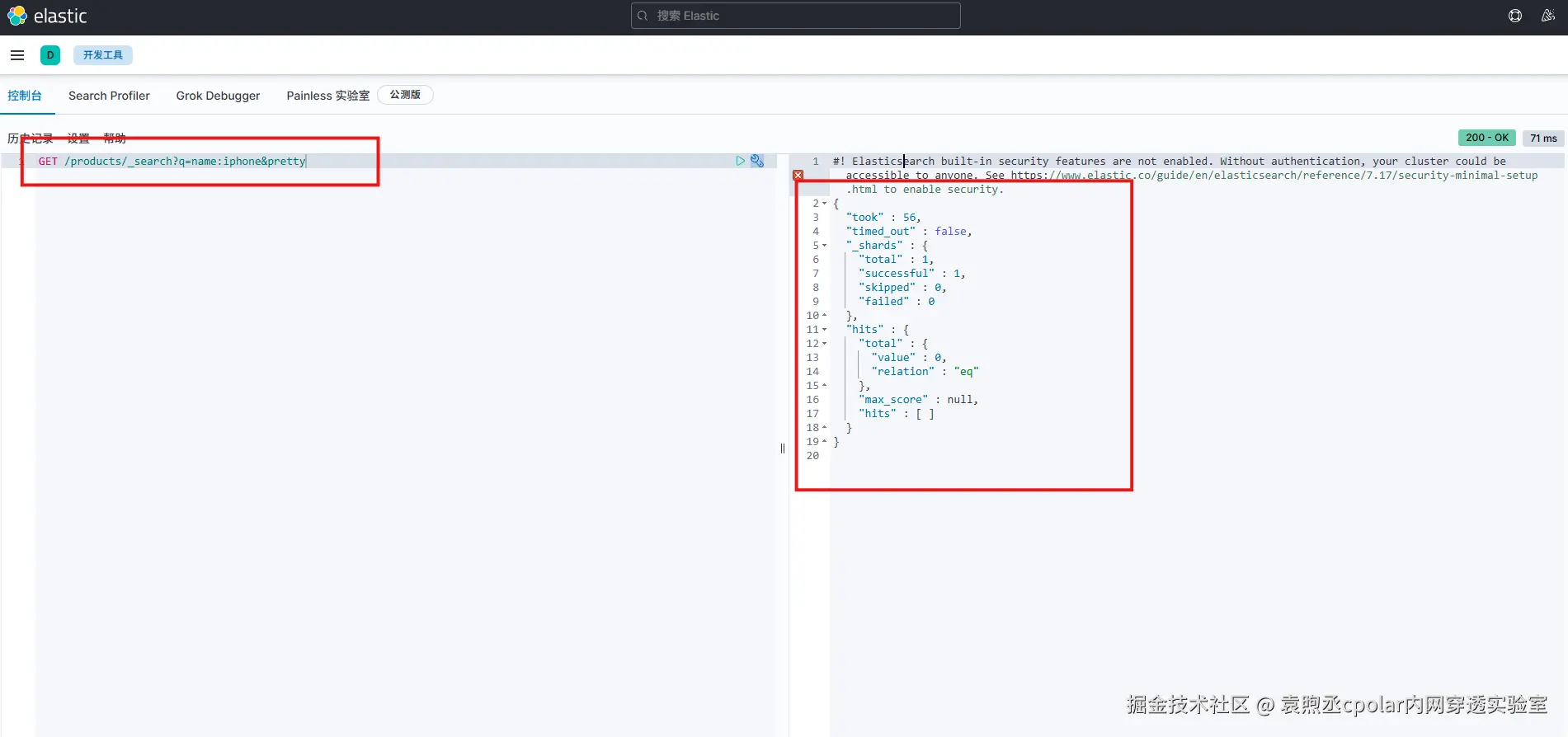Click the search magnifier icon
Image resolution: width=1568 pixels, height=737 pixels.
(643, 16)
